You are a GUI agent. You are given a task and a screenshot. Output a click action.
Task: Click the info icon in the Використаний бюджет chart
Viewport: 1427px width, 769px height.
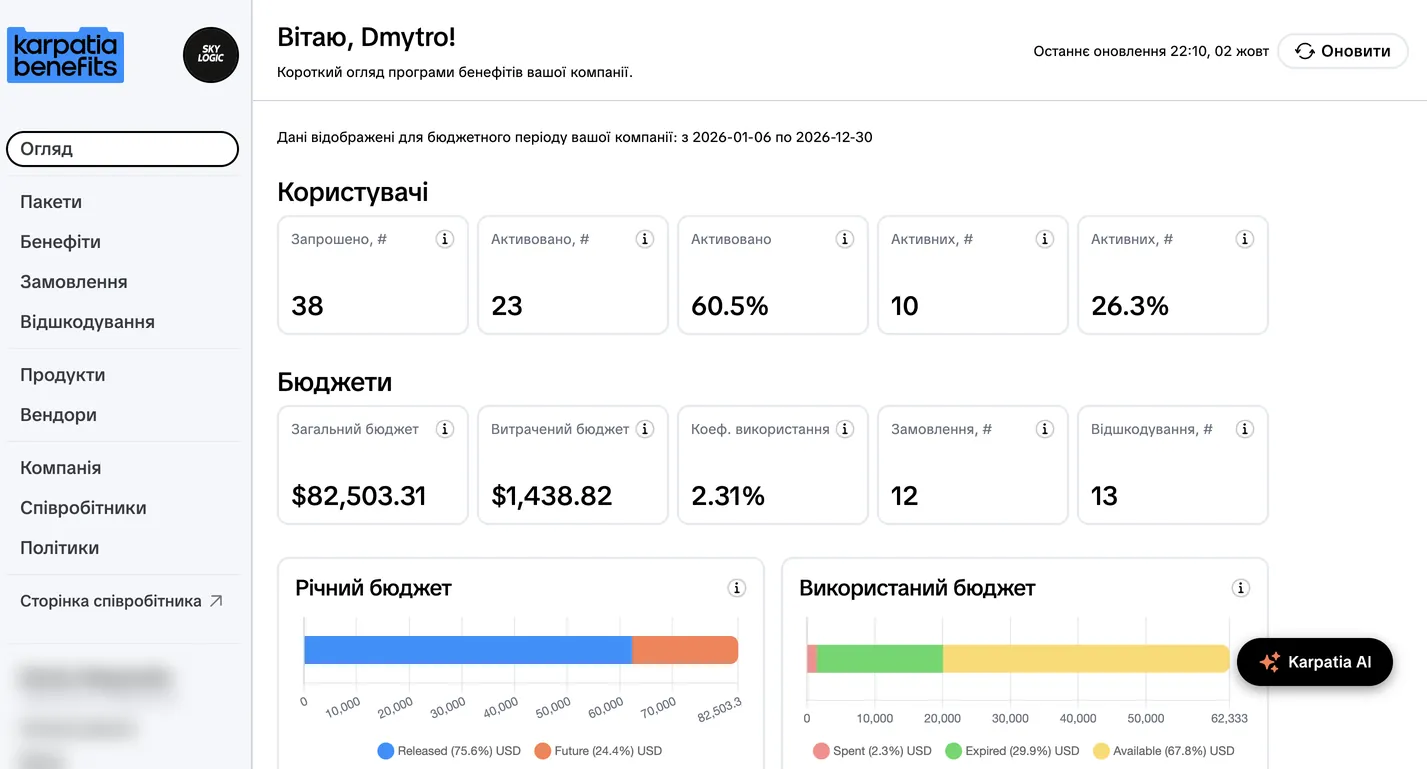1241,588
